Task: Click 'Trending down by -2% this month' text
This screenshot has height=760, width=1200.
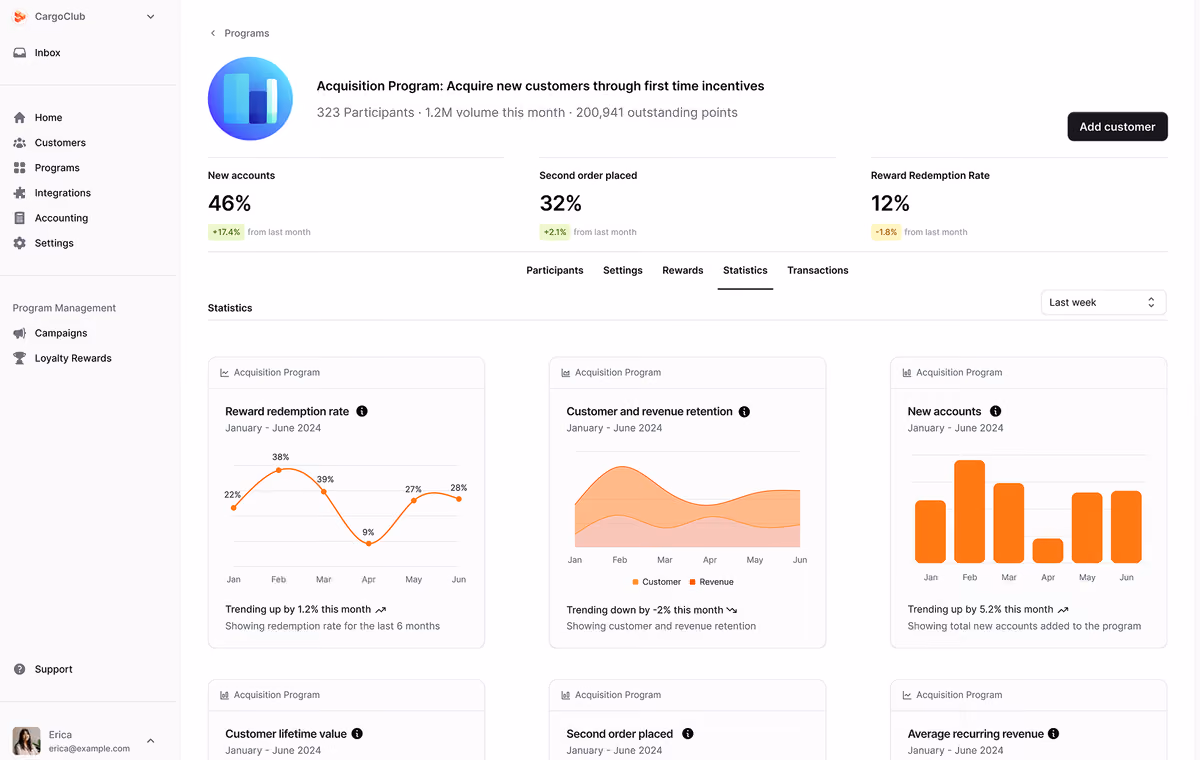Action: [645, 609]
